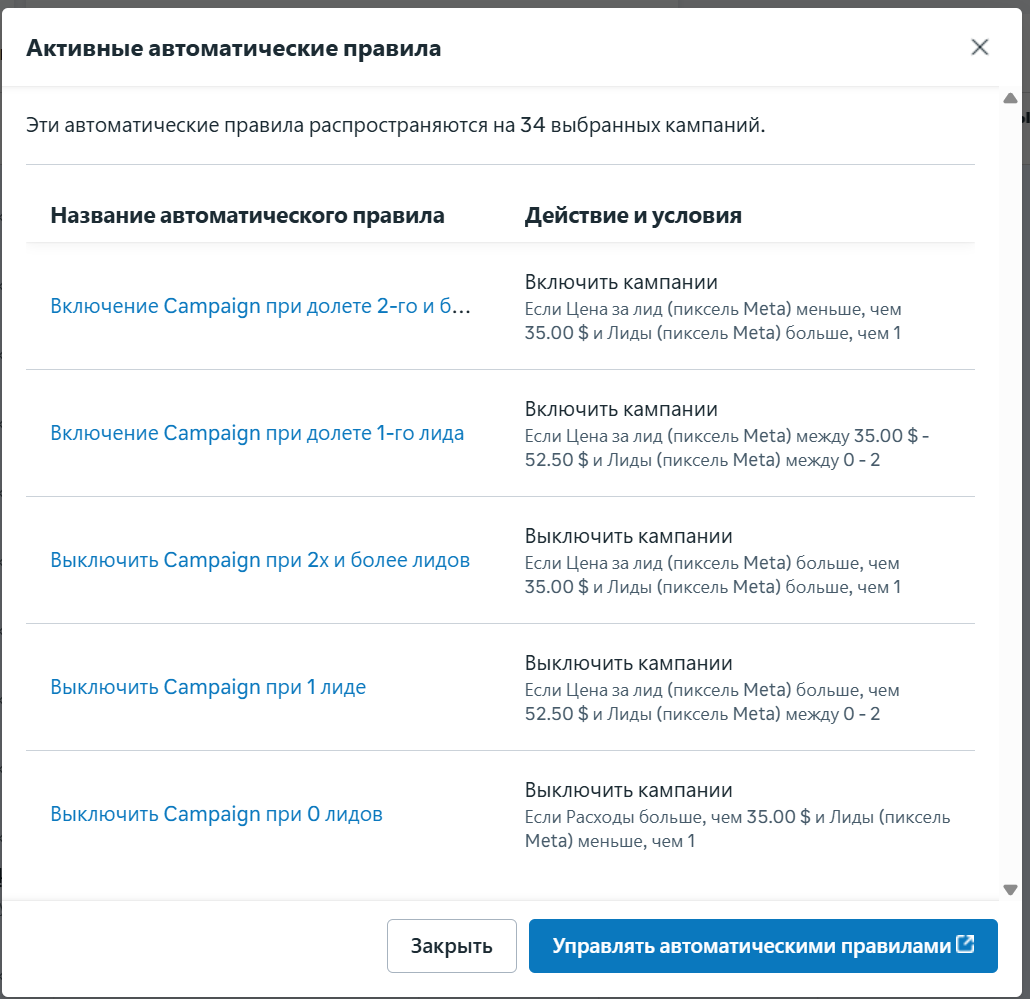Click the "Активные автоматические правила" dialog title
The image size is (1030, 999).
click(233, 48)
